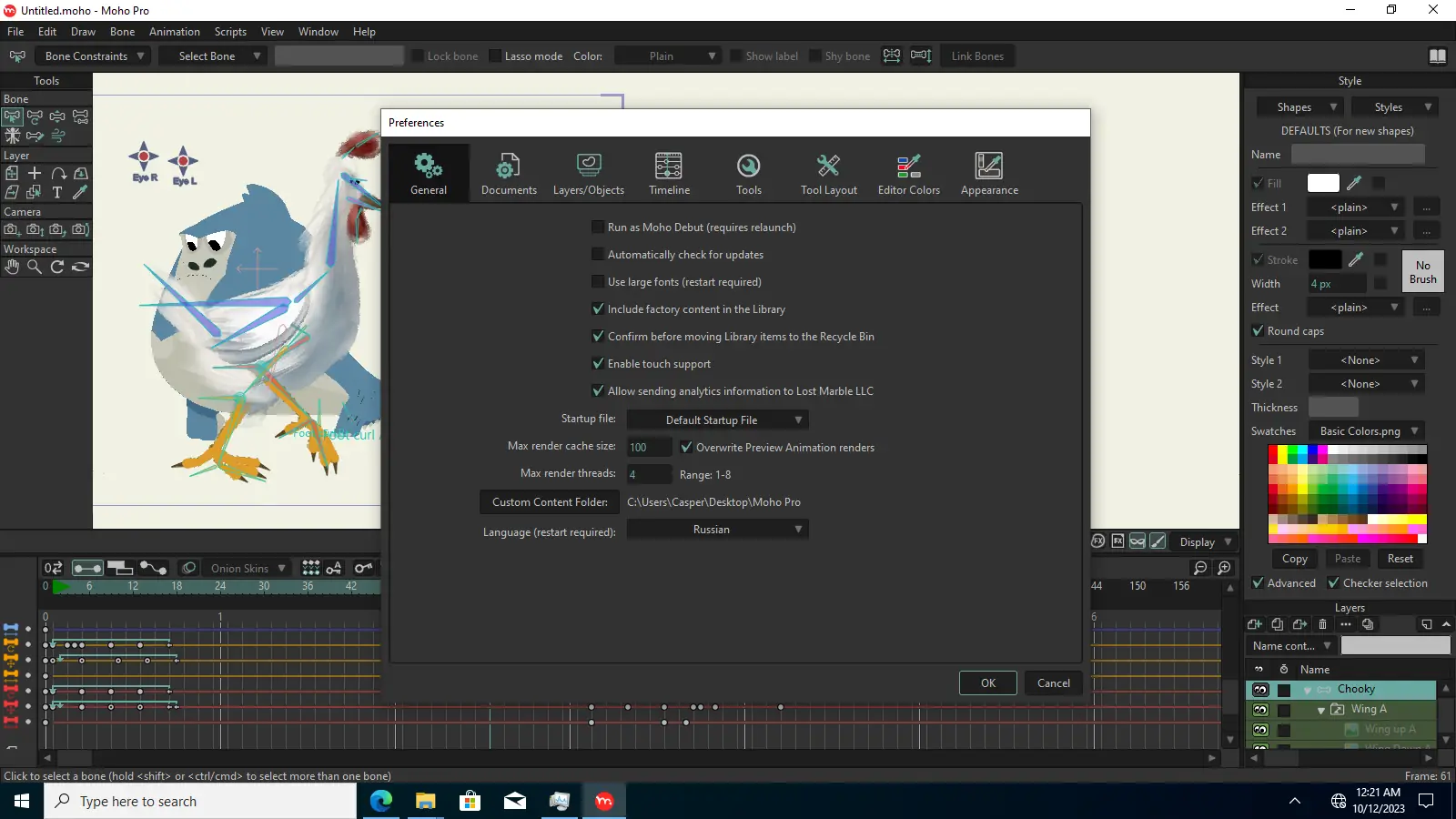Click Reset in the Style panel
Screen dimensions: 1456x819
click(x=1400, y=559)
